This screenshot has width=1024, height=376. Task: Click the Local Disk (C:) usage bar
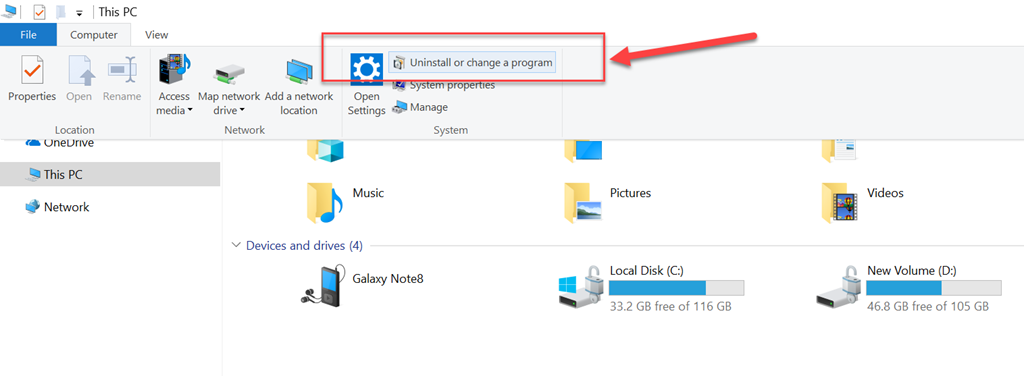677,288
